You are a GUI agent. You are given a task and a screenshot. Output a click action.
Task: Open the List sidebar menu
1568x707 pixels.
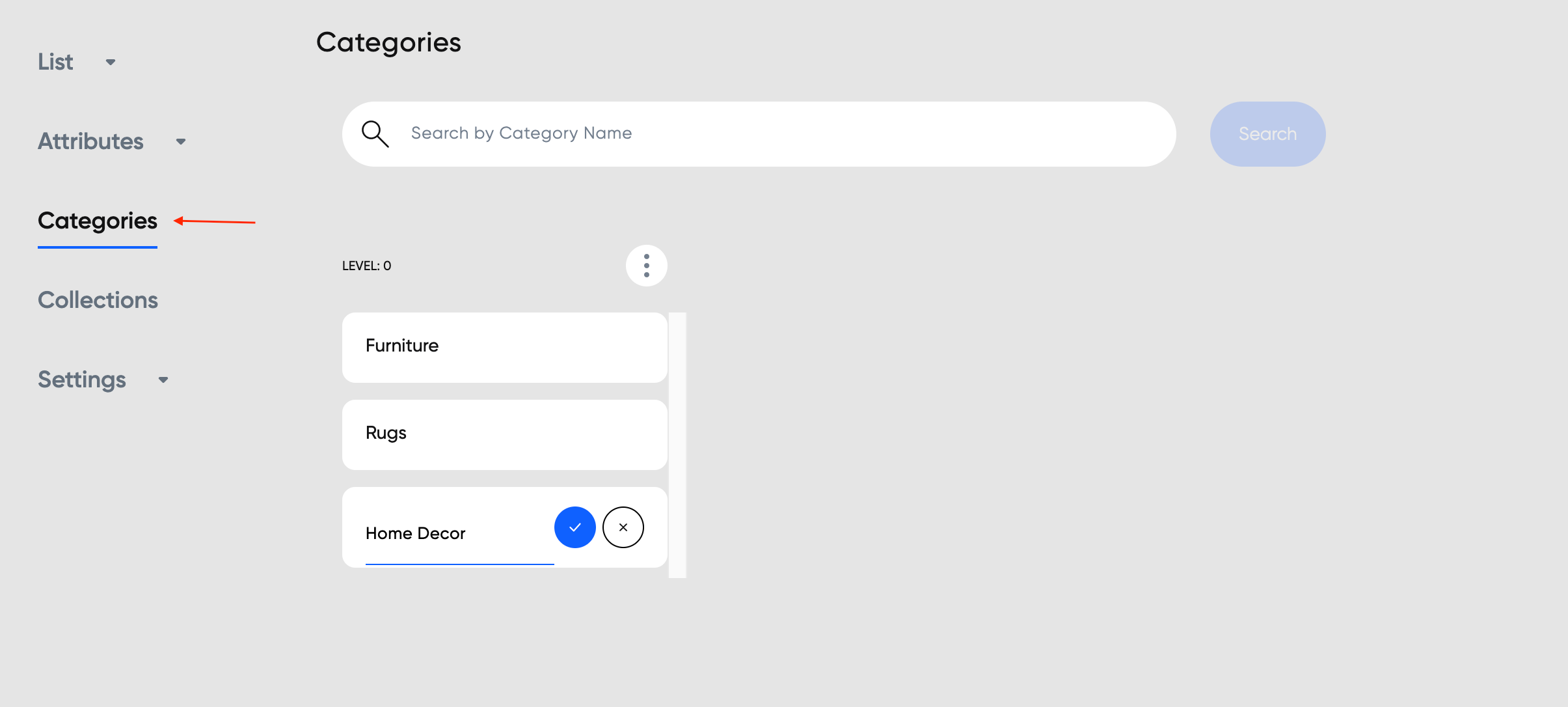(55, 62)
